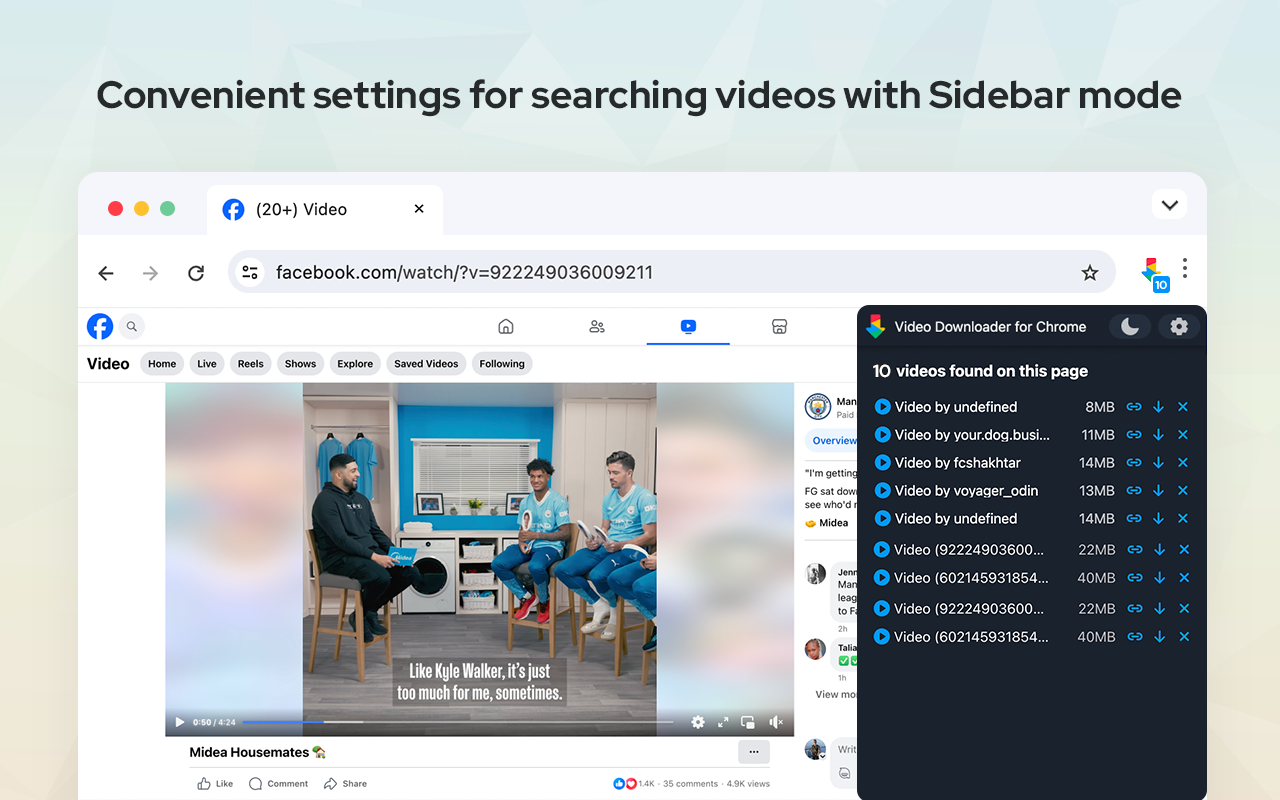The height and width of the screenshot is (800, 1280).
Task: Copy link of fcshakhtar video
Action: [1134, 463]
